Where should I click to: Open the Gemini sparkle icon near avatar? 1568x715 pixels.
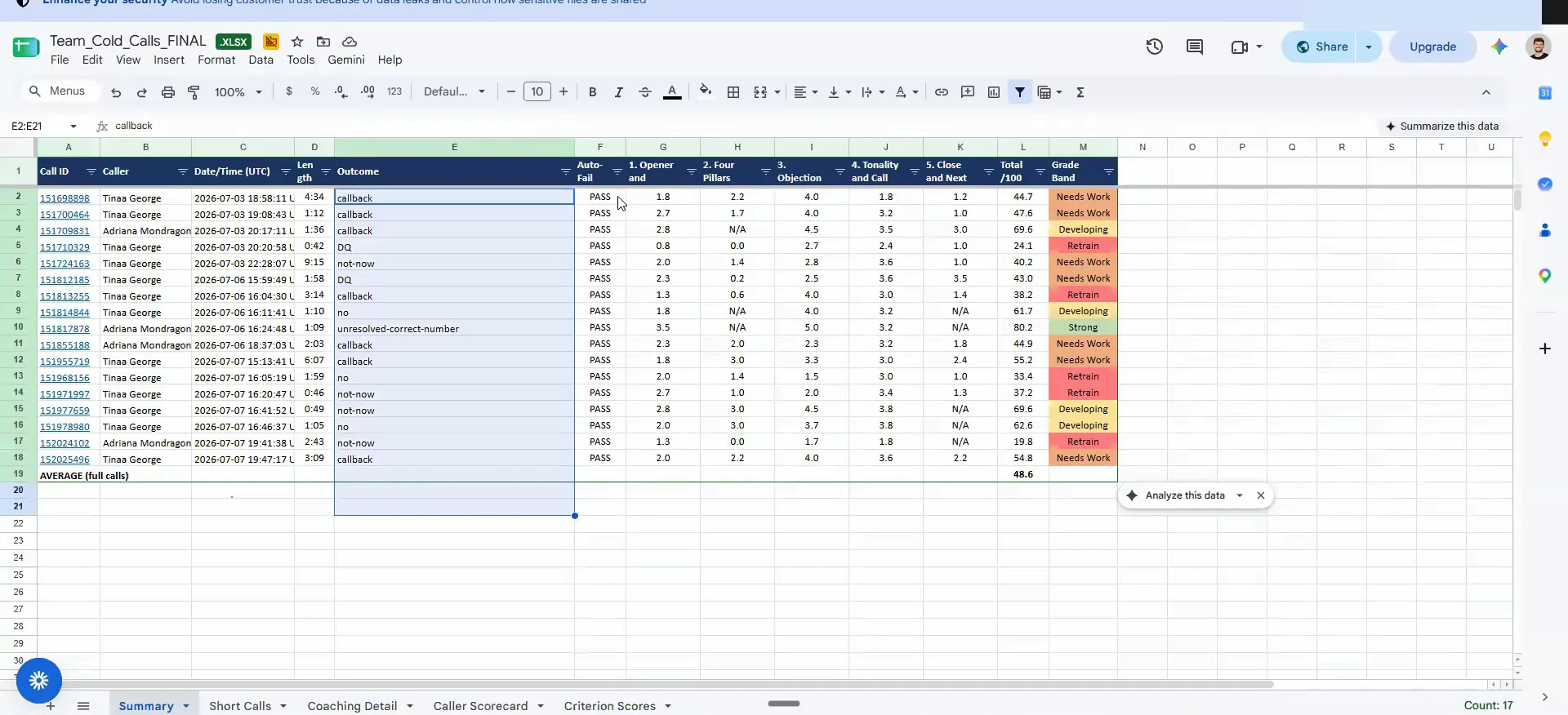click(x=1499, y=47)
